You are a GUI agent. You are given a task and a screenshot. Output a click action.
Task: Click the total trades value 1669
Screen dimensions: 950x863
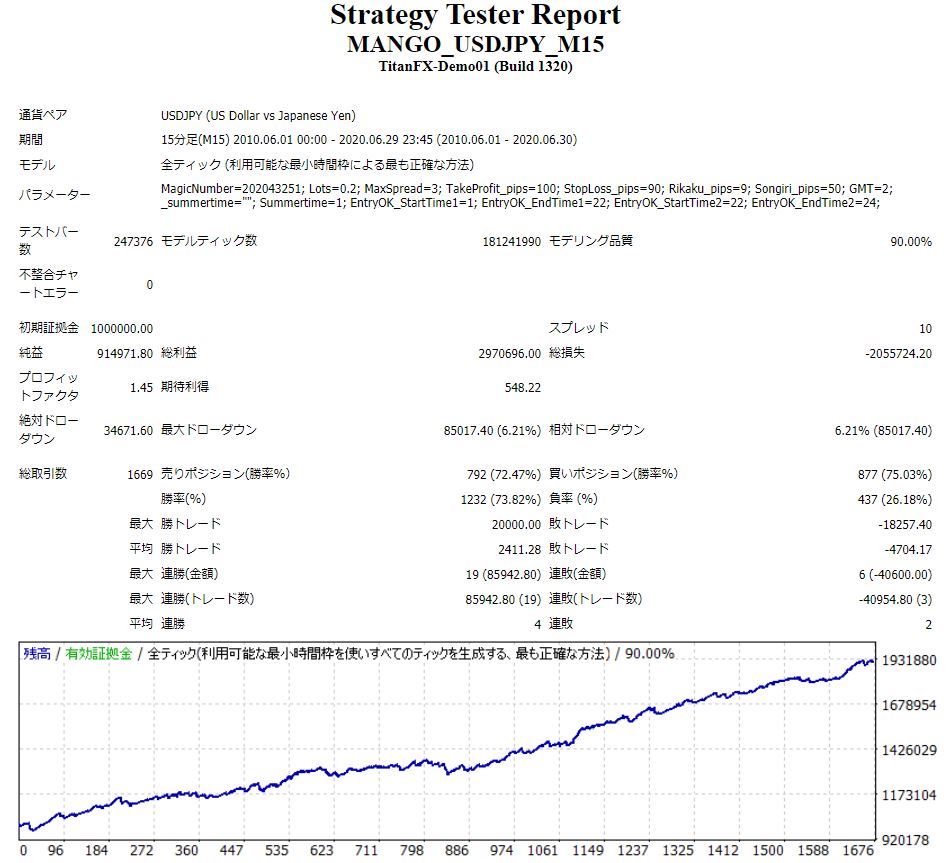point(140,475)
